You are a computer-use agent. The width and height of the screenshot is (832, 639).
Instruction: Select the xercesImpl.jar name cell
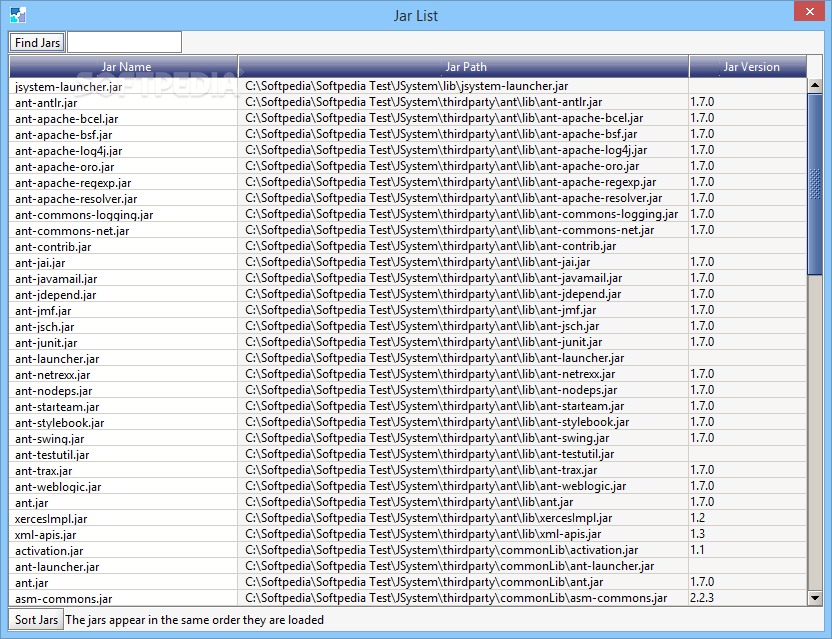tap(124, 518)
